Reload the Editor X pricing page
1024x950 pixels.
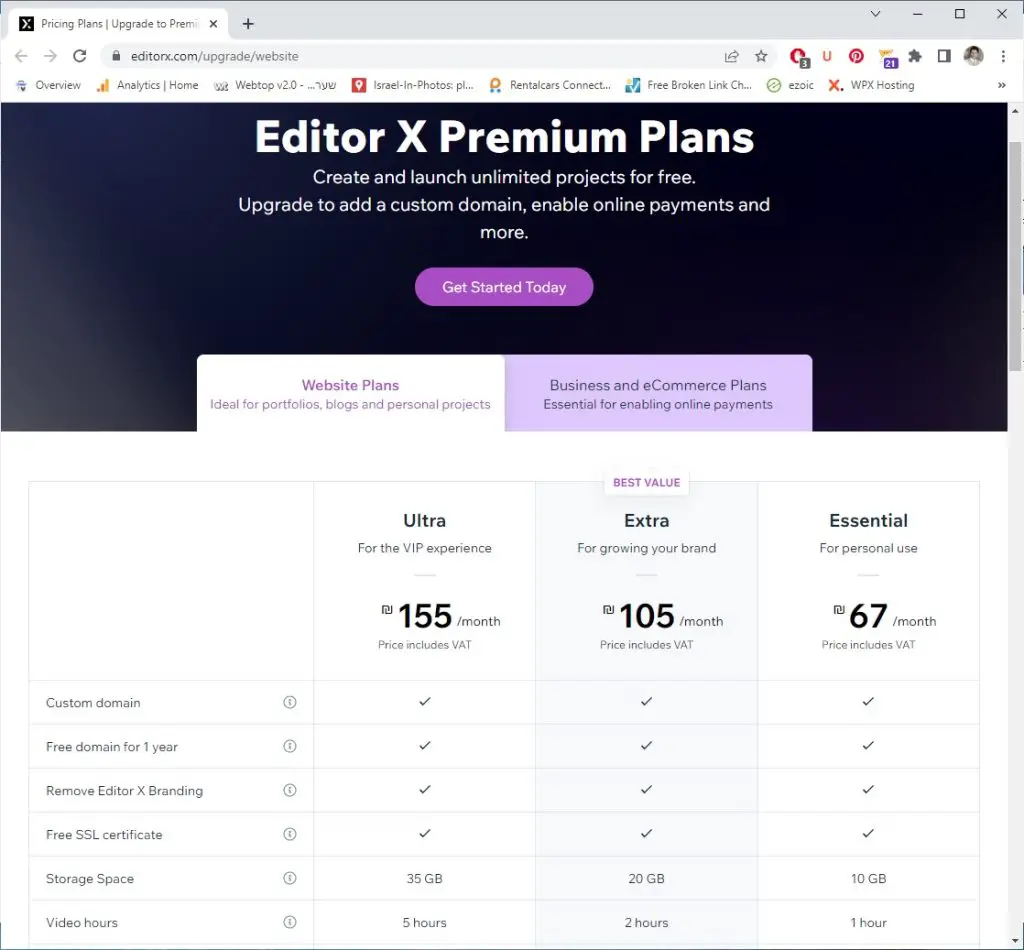point(80,56)
